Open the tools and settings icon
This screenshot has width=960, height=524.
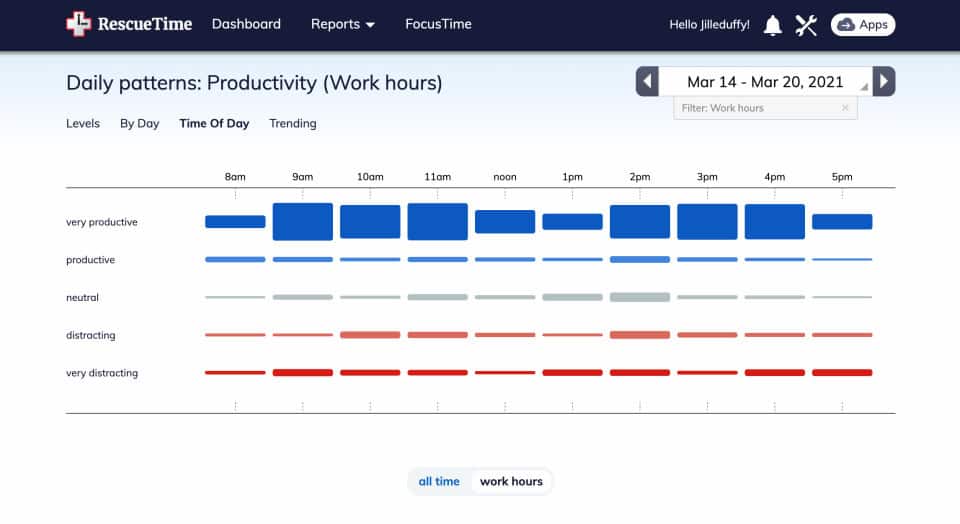[806, 25]
